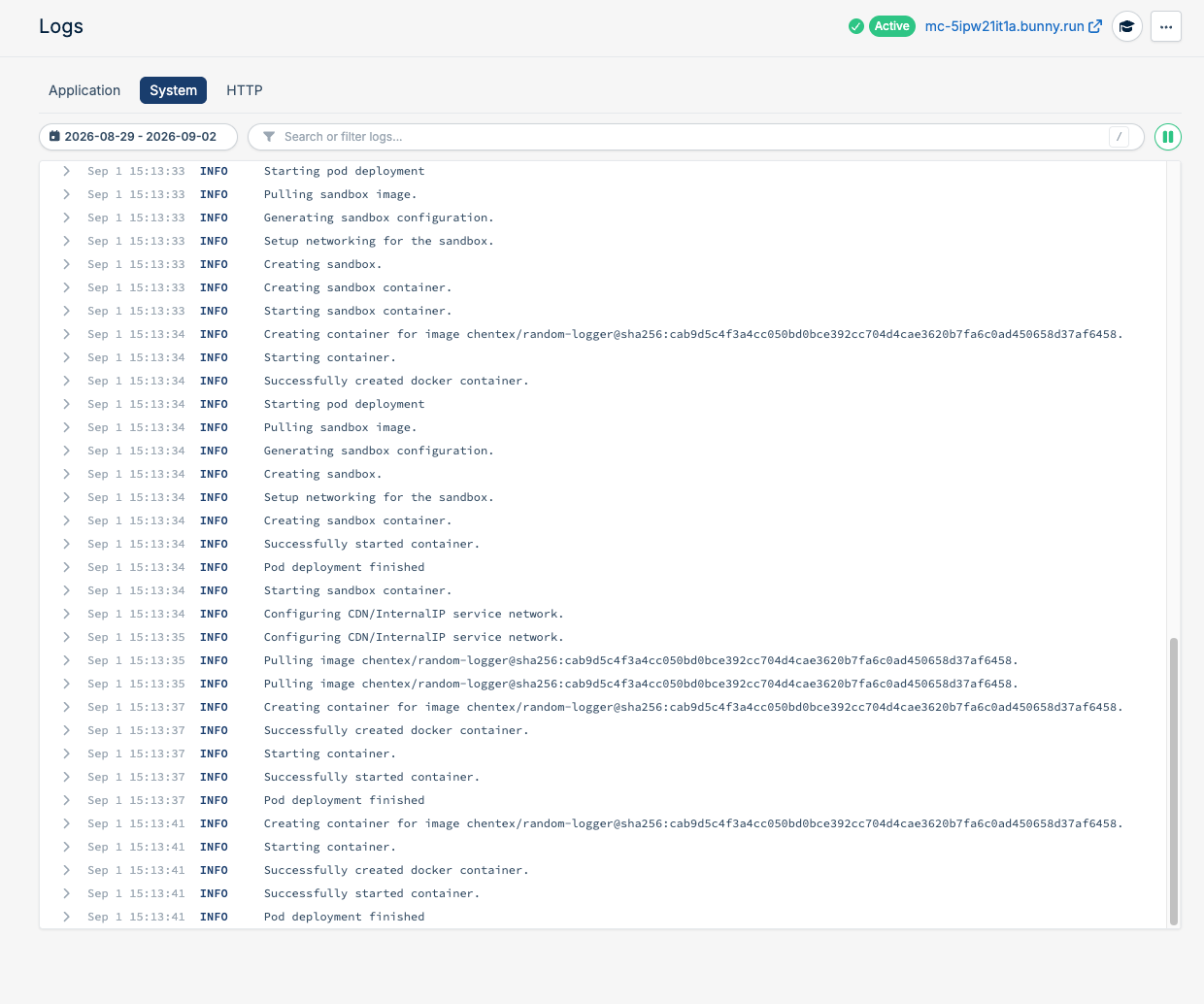Viewport: 1204px width, 1004px height.
Task: Switch to the Application tab
Action: [x=84, y=90]
